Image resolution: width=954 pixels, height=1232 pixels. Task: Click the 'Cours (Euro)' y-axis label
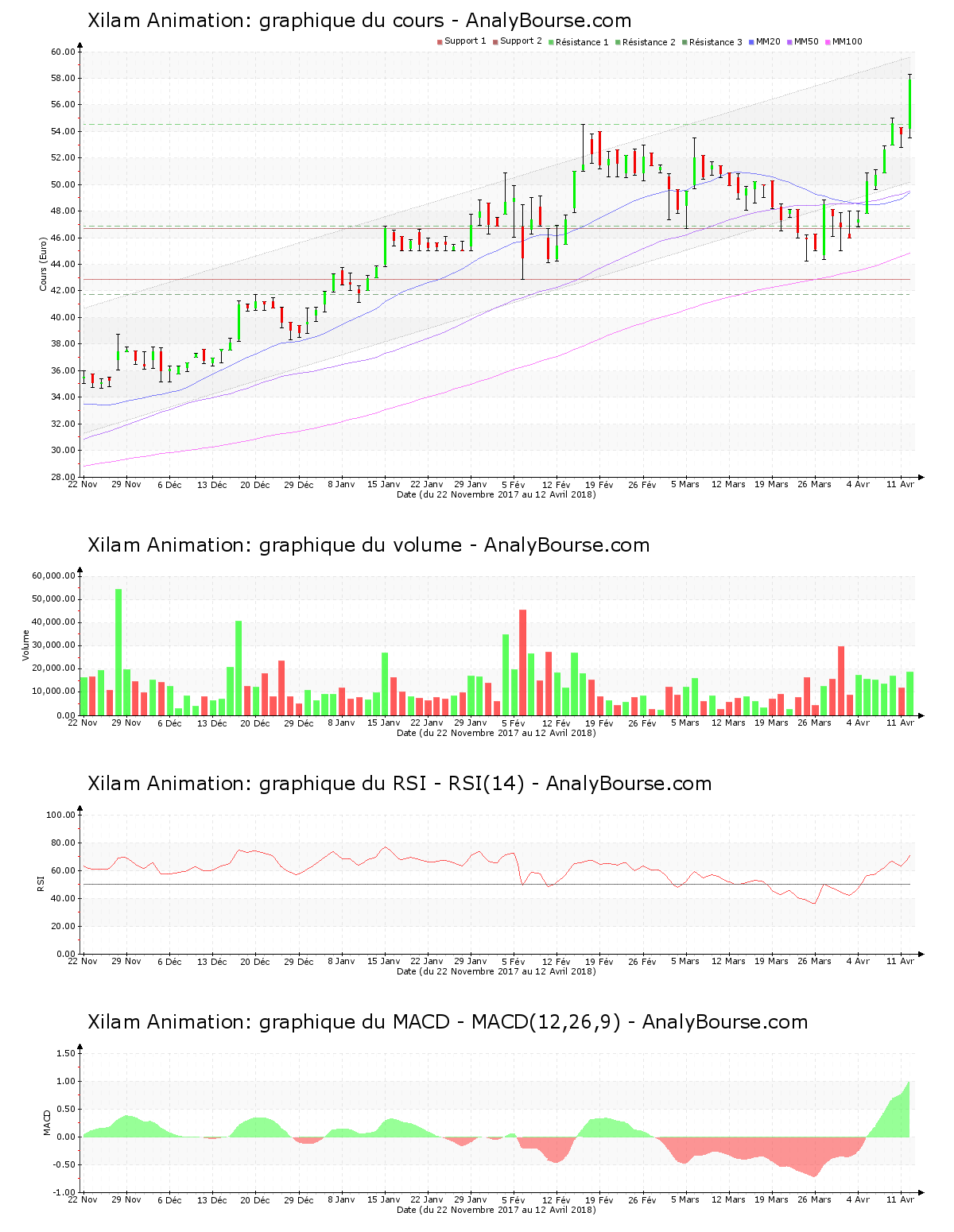click(x=44, y=265)
